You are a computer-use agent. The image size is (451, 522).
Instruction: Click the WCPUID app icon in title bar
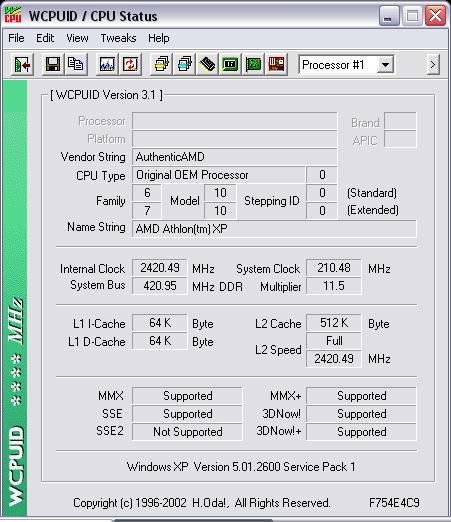point(13,15)
